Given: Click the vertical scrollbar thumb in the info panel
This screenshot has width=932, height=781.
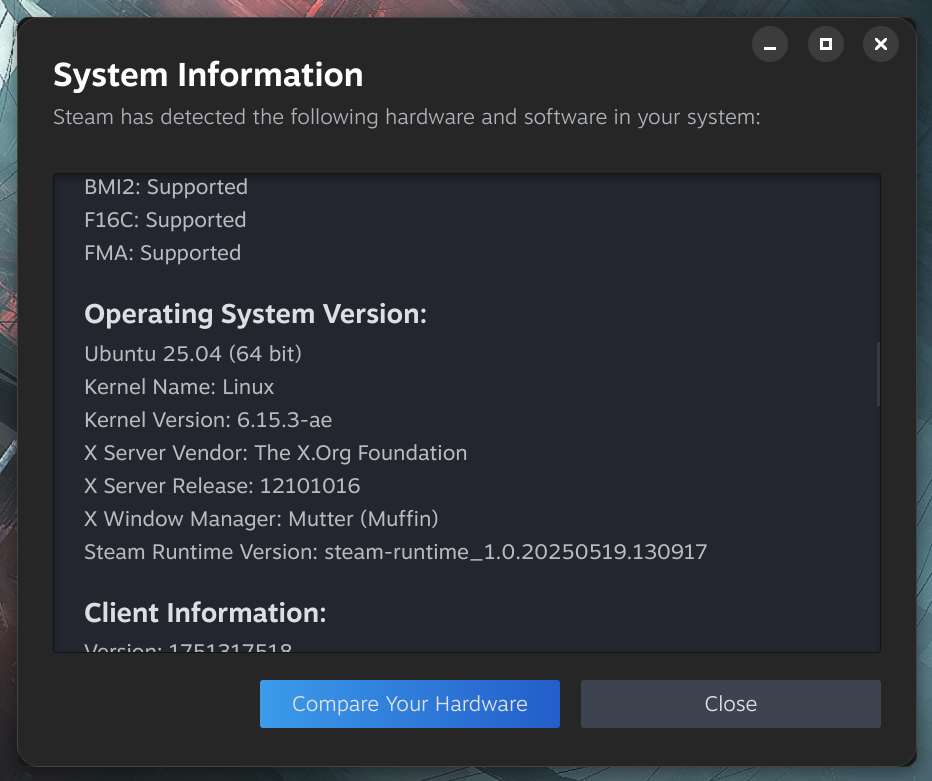Looking at the screenshot, I should click(x=879, y=374).
